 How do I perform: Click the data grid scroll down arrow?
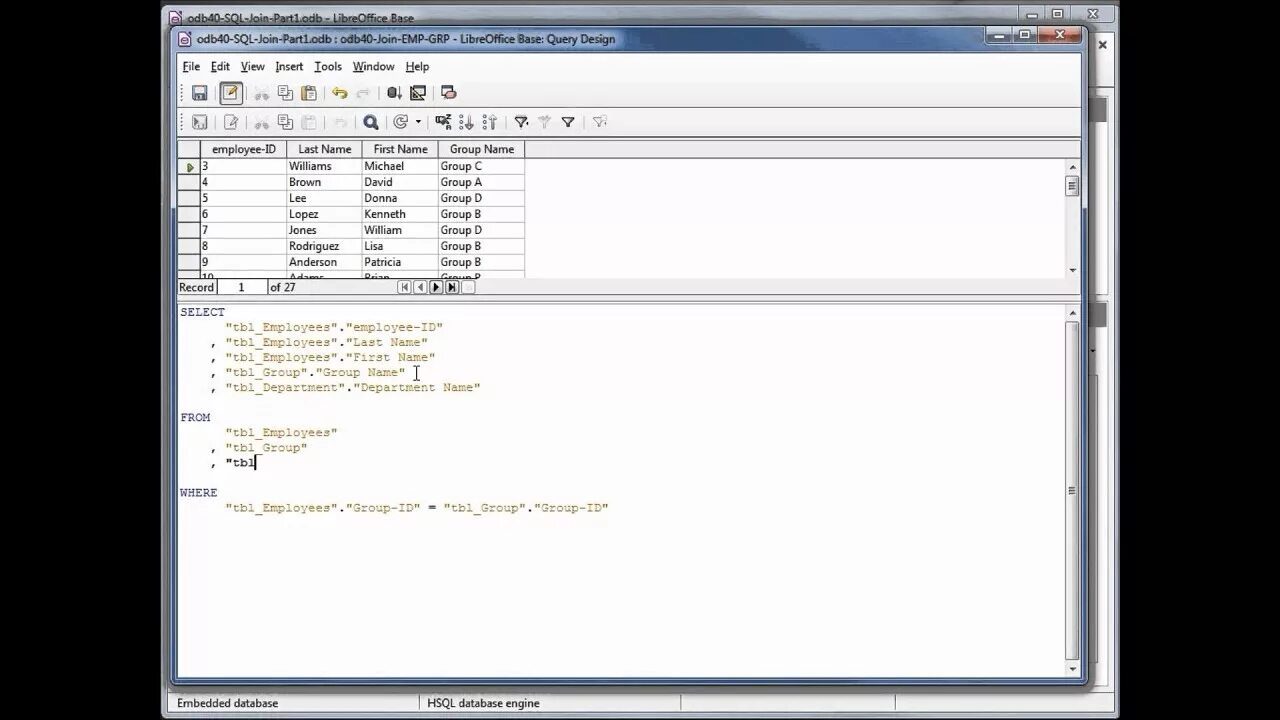pyautogui.click(x=1072, y=270)
